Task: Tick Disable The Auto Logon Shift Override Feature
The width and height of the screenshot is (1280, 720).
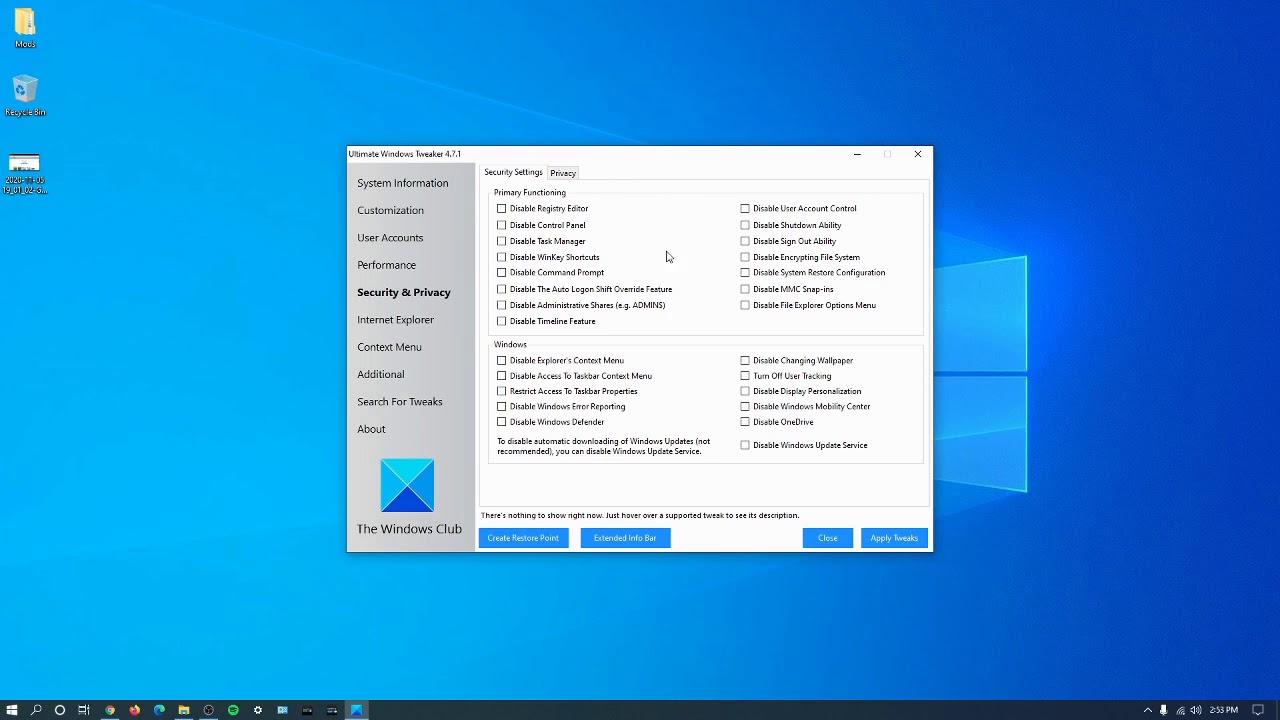Action: coord(502,289)
